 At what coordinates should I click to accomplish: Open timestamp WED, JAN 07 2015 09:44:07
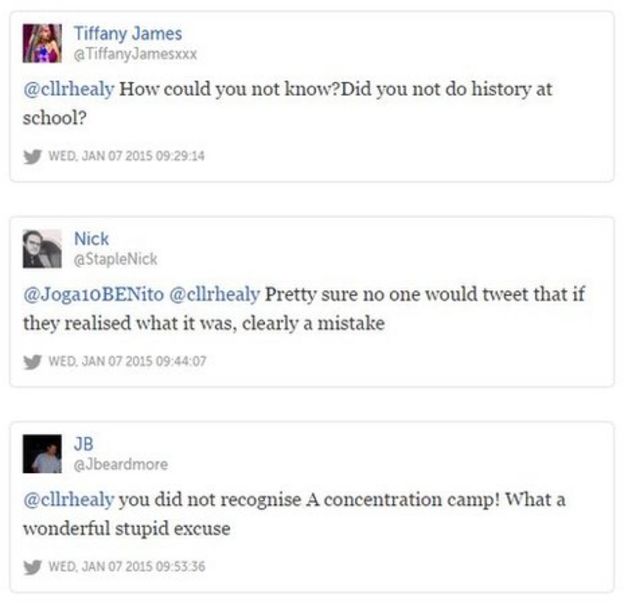click(x=124, y=360)
